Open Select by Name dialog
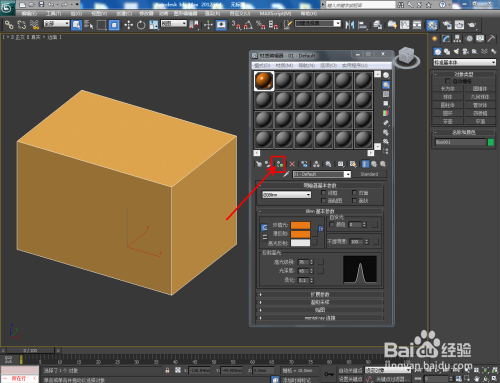Screen dimensions: 500x383 89,25
